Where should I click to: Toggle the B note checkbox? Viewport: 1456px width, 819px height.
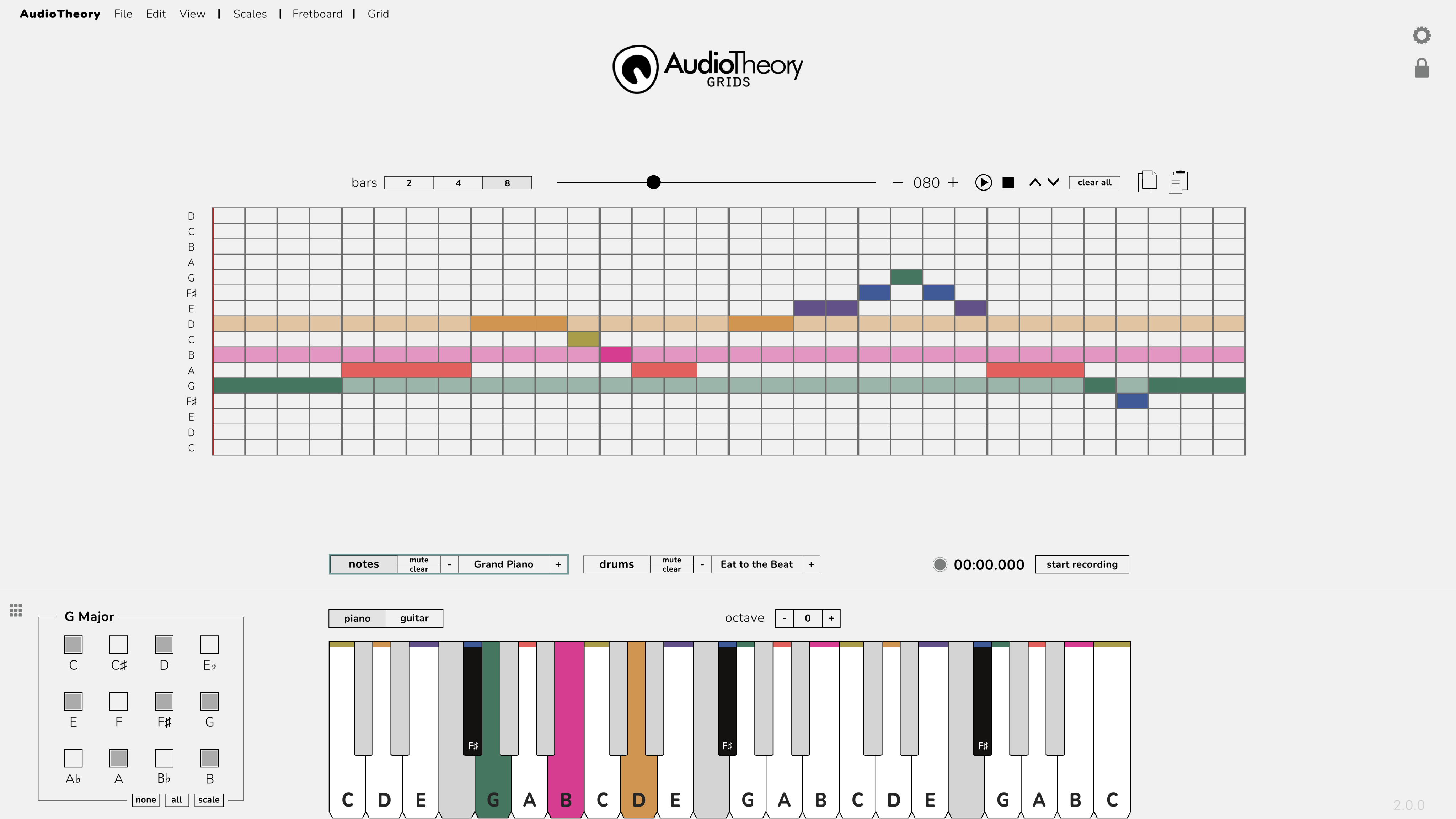pyautogui.click(x=209, y=758)
